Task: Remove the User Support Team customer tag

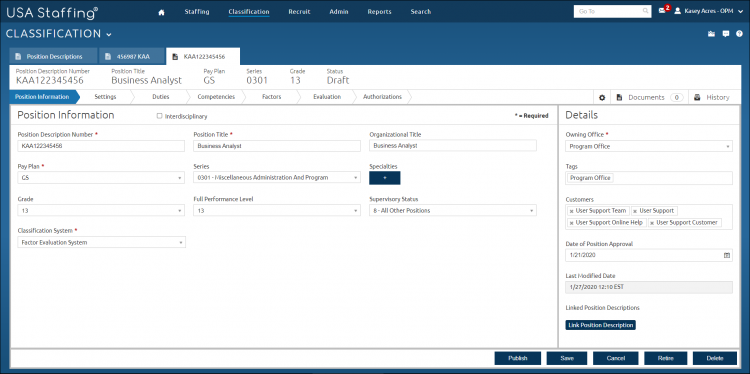Action: 571,211
